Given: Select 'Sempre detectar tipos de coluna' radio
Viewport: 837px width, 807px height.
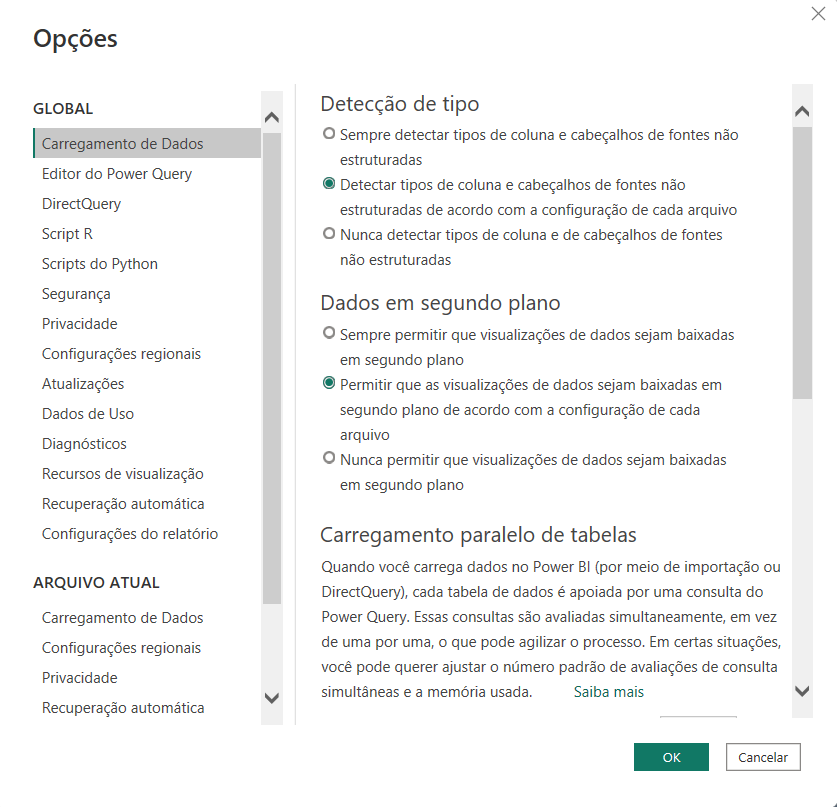Looking at the screenshot, I should (329, 133).
